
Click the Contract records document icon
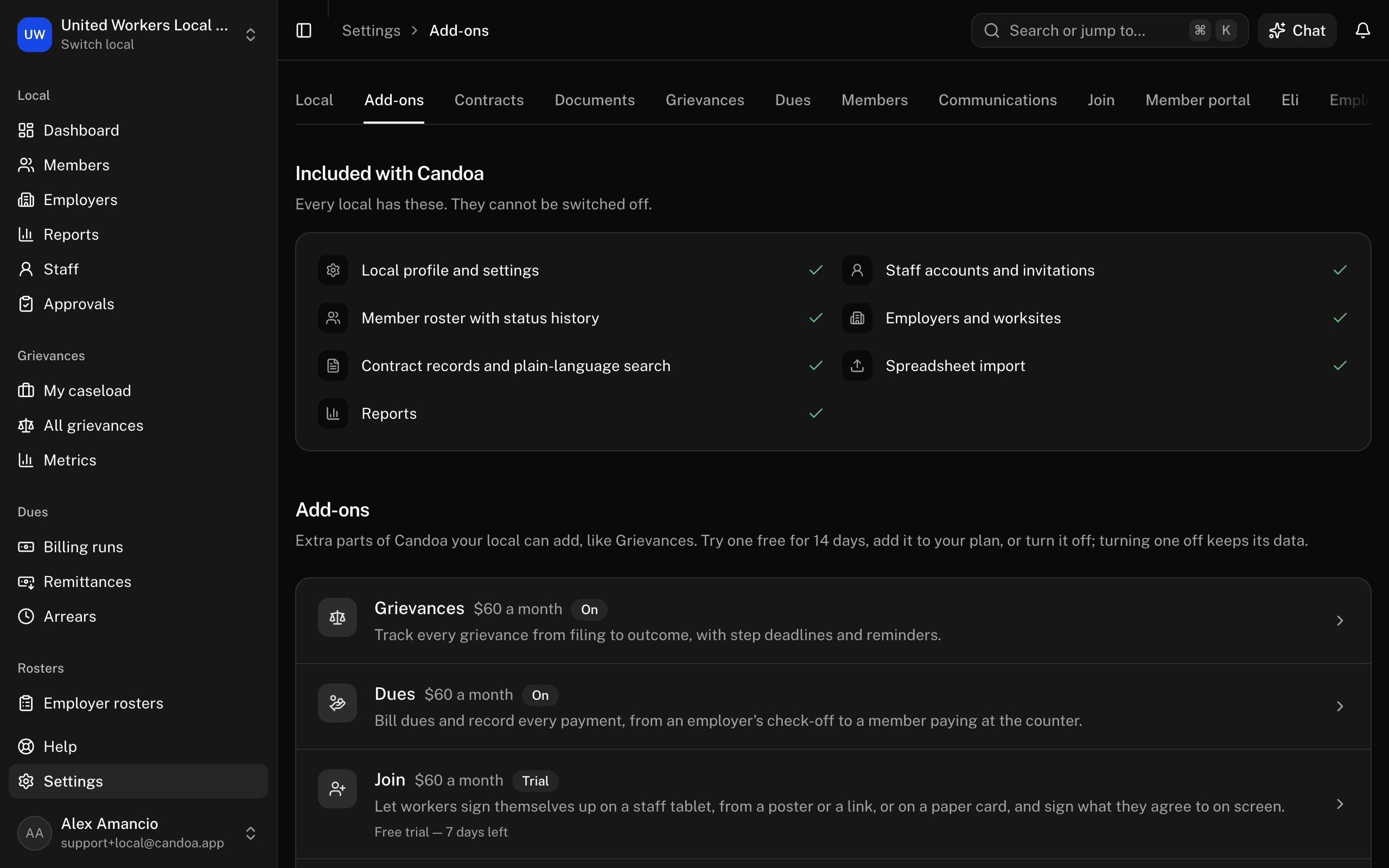point(334,366)
